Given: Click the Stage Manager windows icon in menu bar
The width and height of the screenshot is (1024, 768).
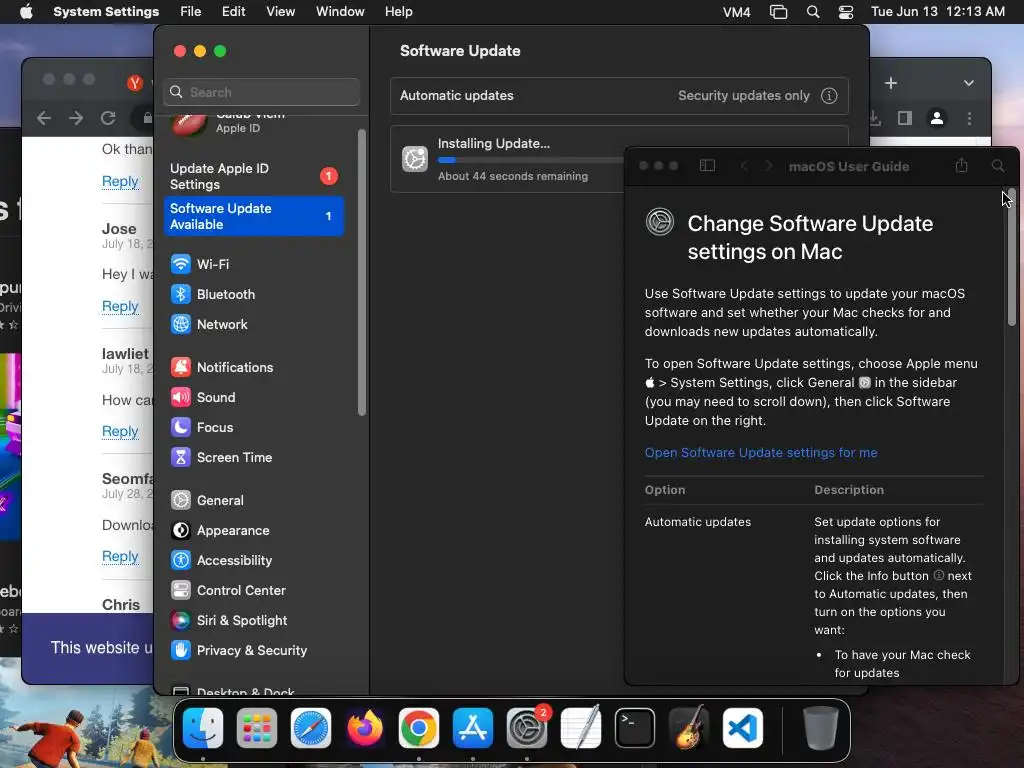Looking at the screenshot, I should click(778, 12).
